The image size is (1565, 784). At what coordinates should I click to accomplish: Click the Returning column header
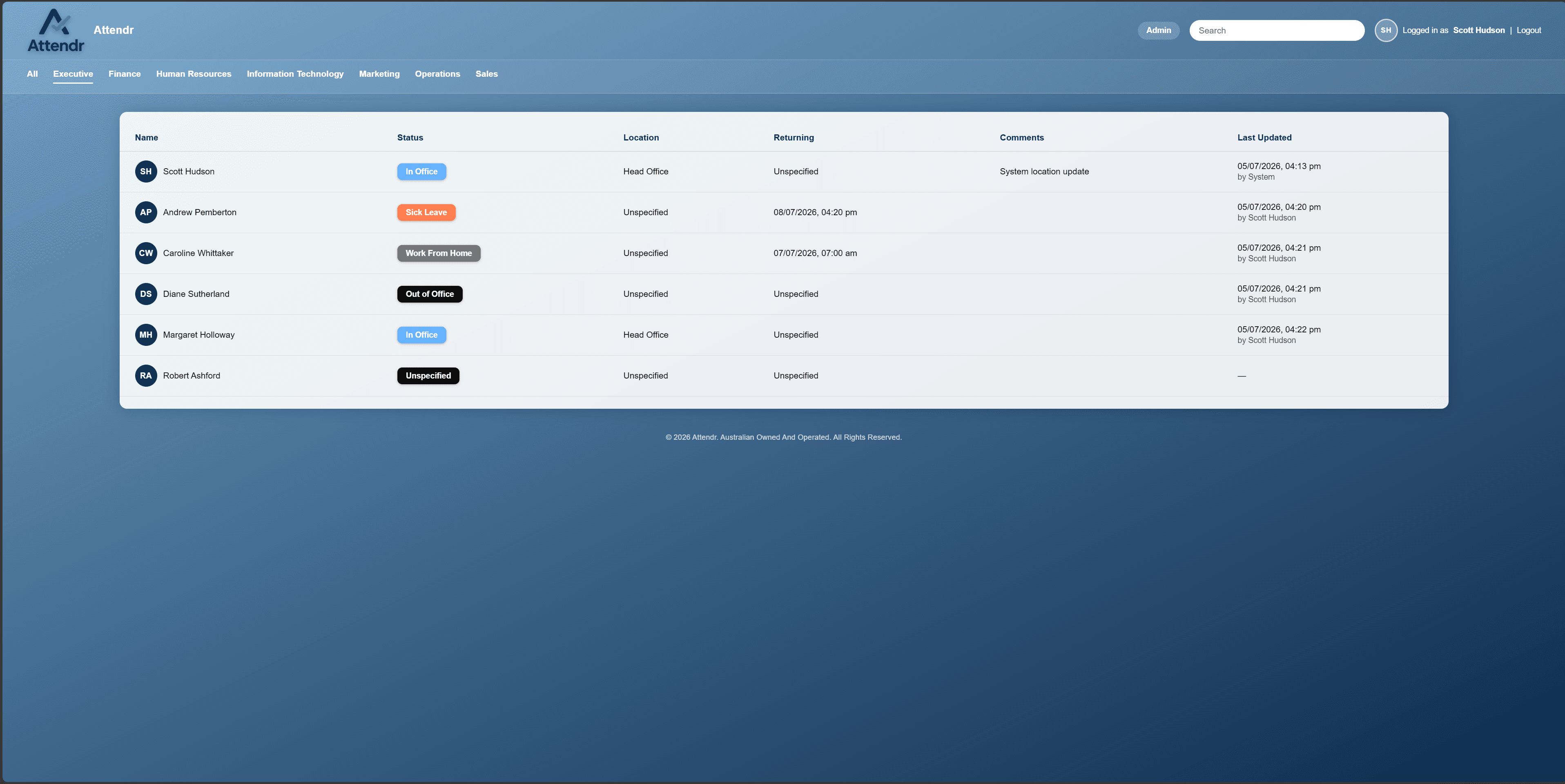click(x=794, y=138)
